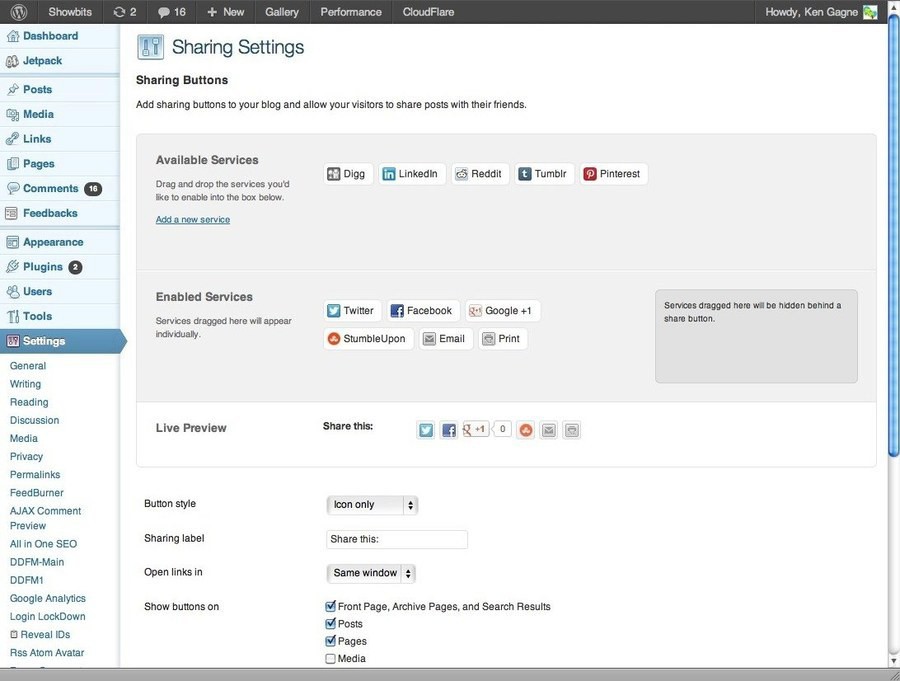Open comments bubble in top bar

171,12
